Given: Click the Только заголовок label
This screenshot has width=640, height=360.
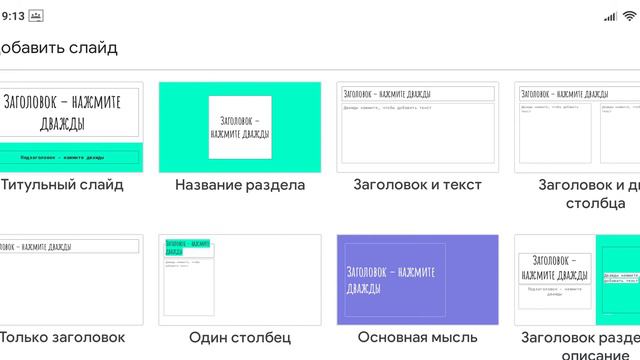Looking at the screenshot, I should pos(62,338).
